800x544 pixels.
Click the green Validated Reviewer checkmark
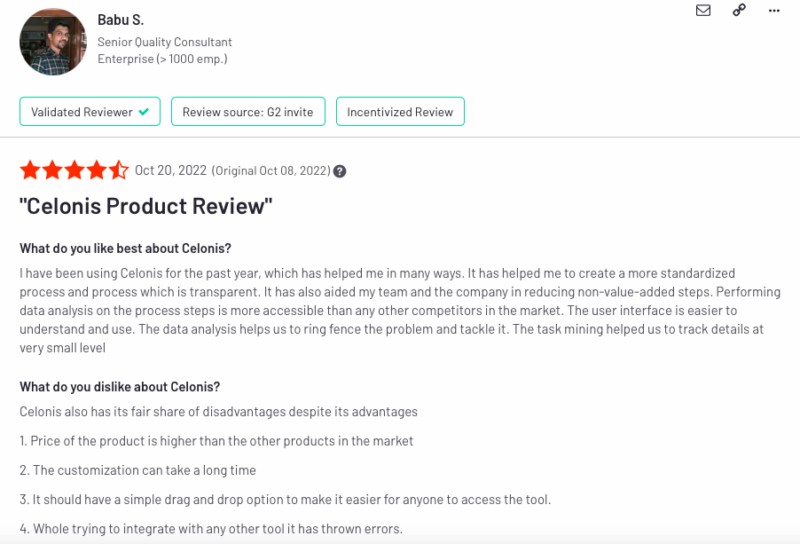click(x=144, y=112)
